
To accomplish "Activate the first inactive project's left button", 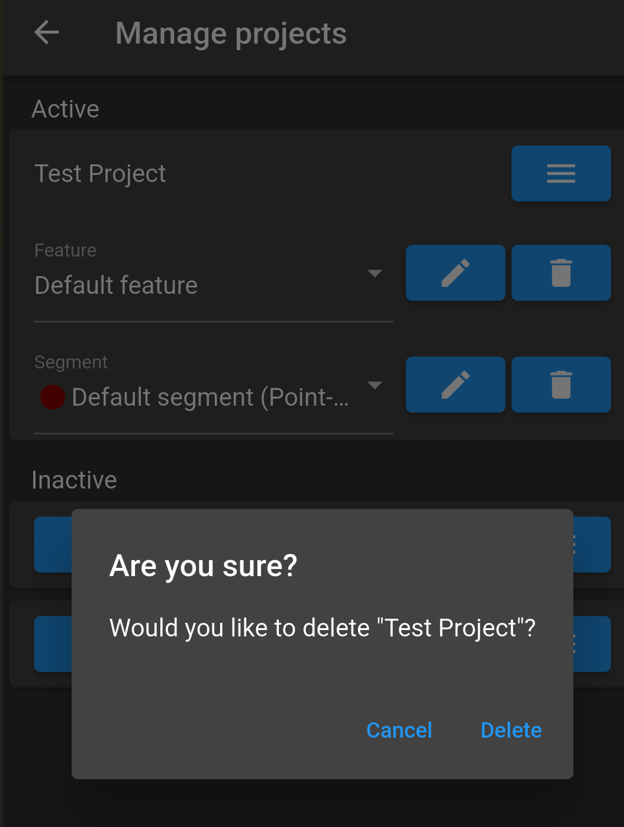I will click(x=53, y=545).
